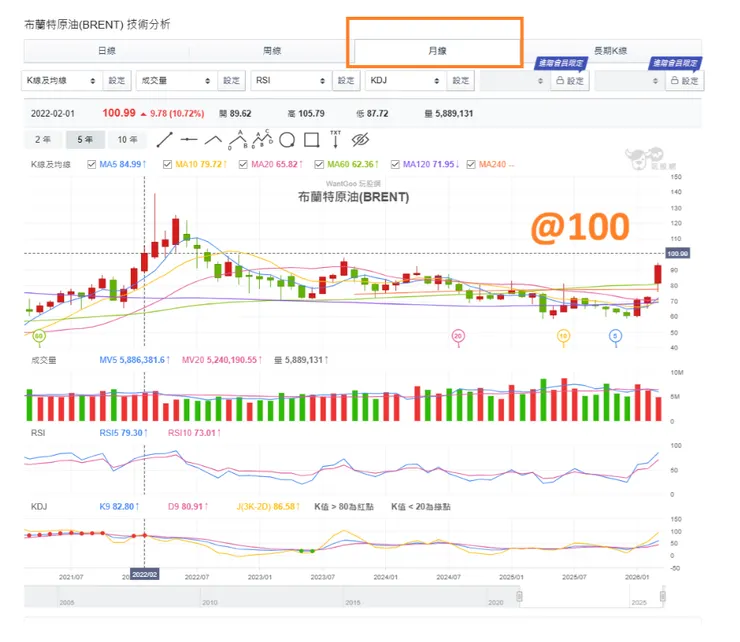Toggle hide drawings eye icon
This screenshot has width=740, height=642.
(360, 140)
